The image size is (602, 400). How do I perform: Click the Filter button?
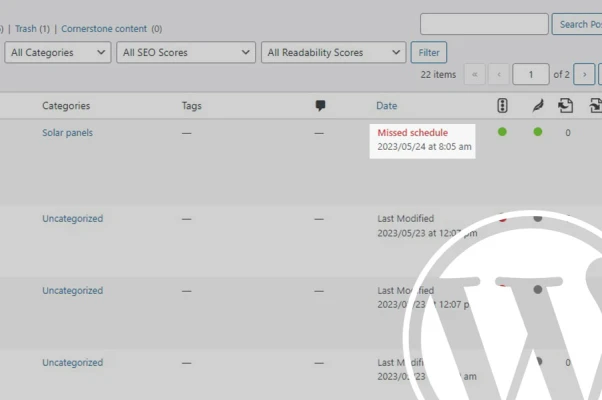(x=429, y=52)
